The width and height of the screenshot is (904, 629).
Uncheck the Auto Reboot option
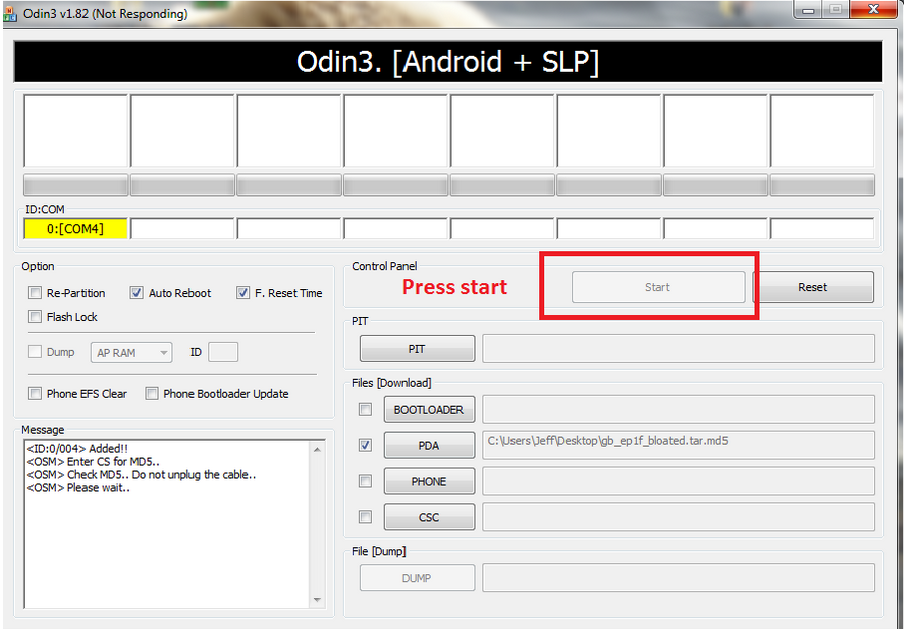[x=137, y=293]
